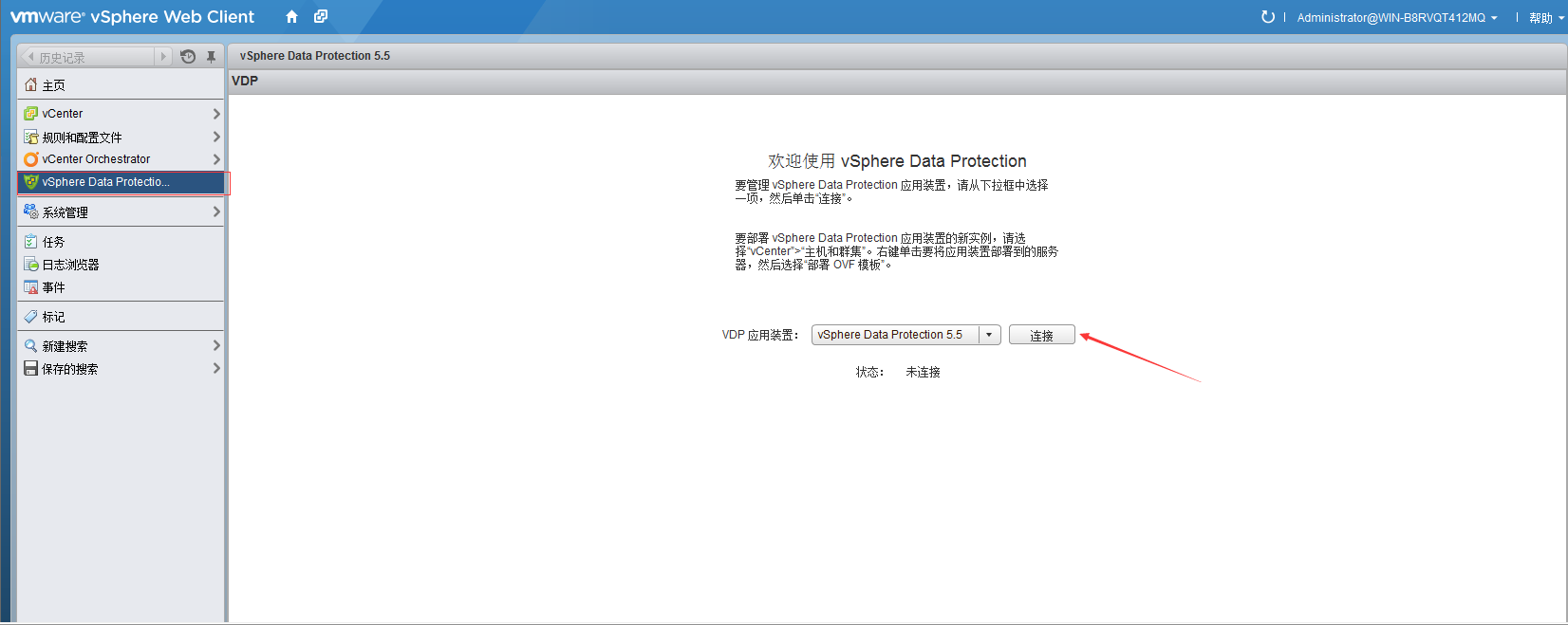The image size is (1568, 625).
Task: Expand the 规则和配置文件 chevron
Action: [x=216, y=138]
